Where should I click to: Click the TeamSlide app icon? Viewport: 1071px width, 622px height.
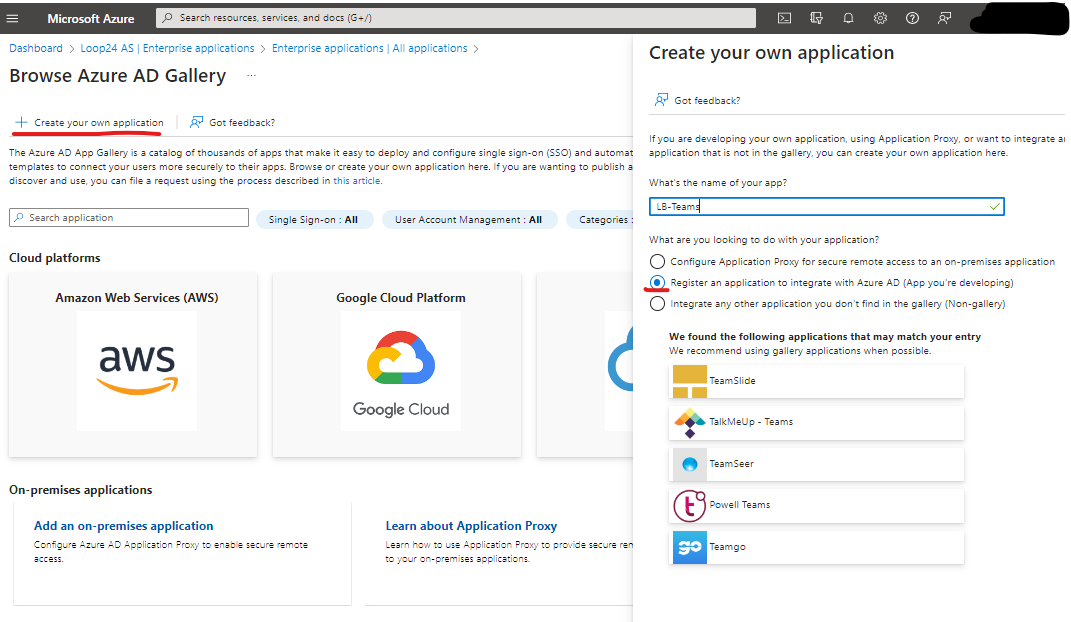690,381
